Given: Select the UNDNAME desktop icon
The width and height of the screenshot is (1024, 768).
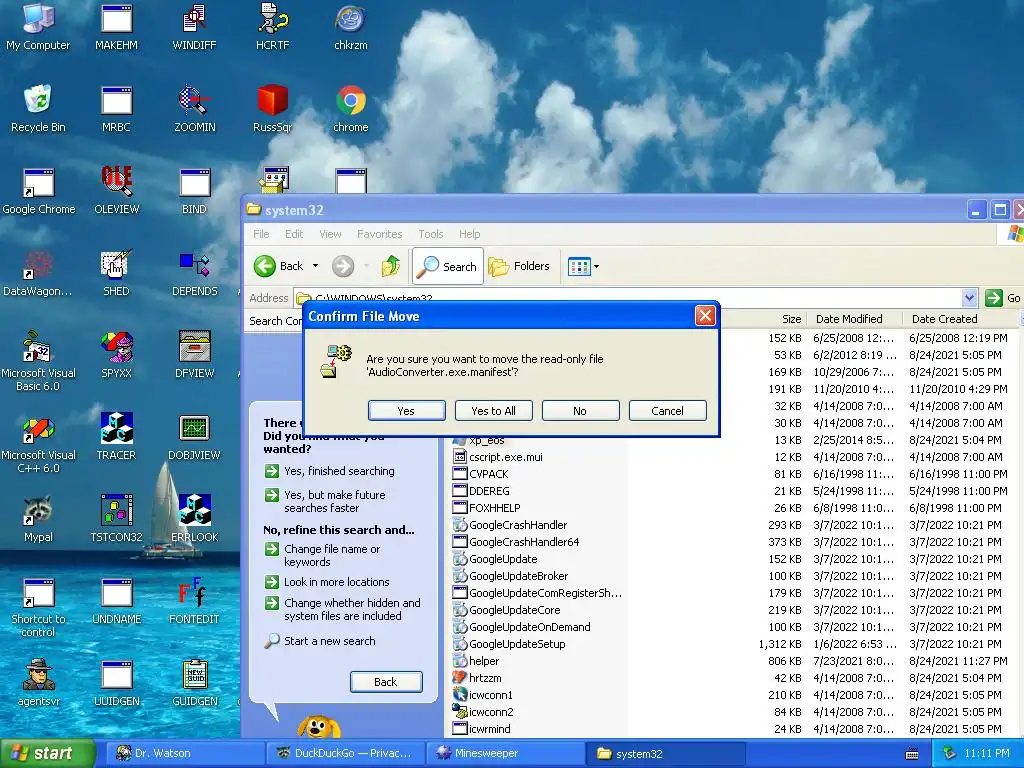Looking at the screenshot, I should pos(116,601).
